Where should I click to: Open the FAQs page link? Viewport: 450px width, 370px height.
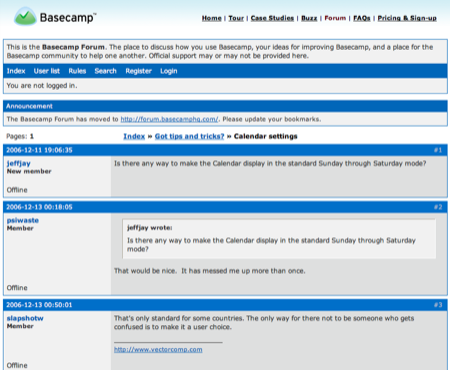coord(362,18)
